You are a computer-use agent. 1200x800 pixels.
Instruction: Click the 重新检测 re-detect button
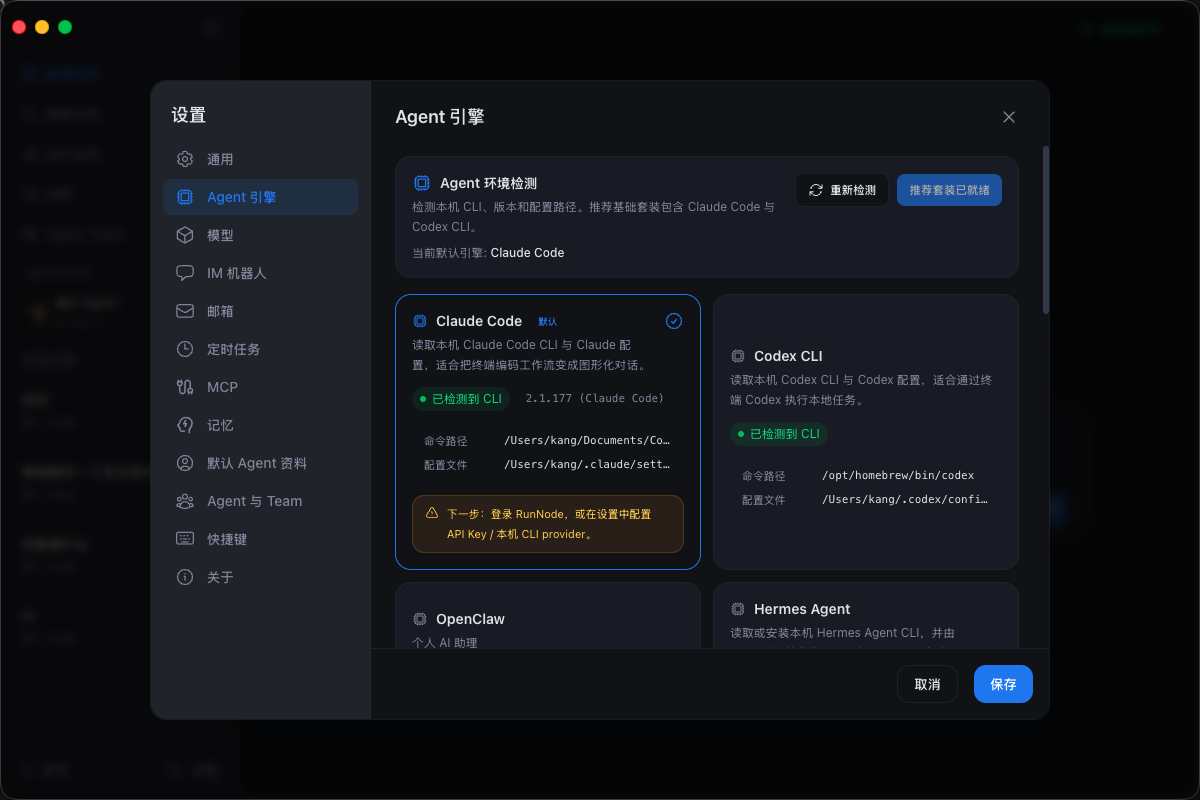click(x=842, y=190)
